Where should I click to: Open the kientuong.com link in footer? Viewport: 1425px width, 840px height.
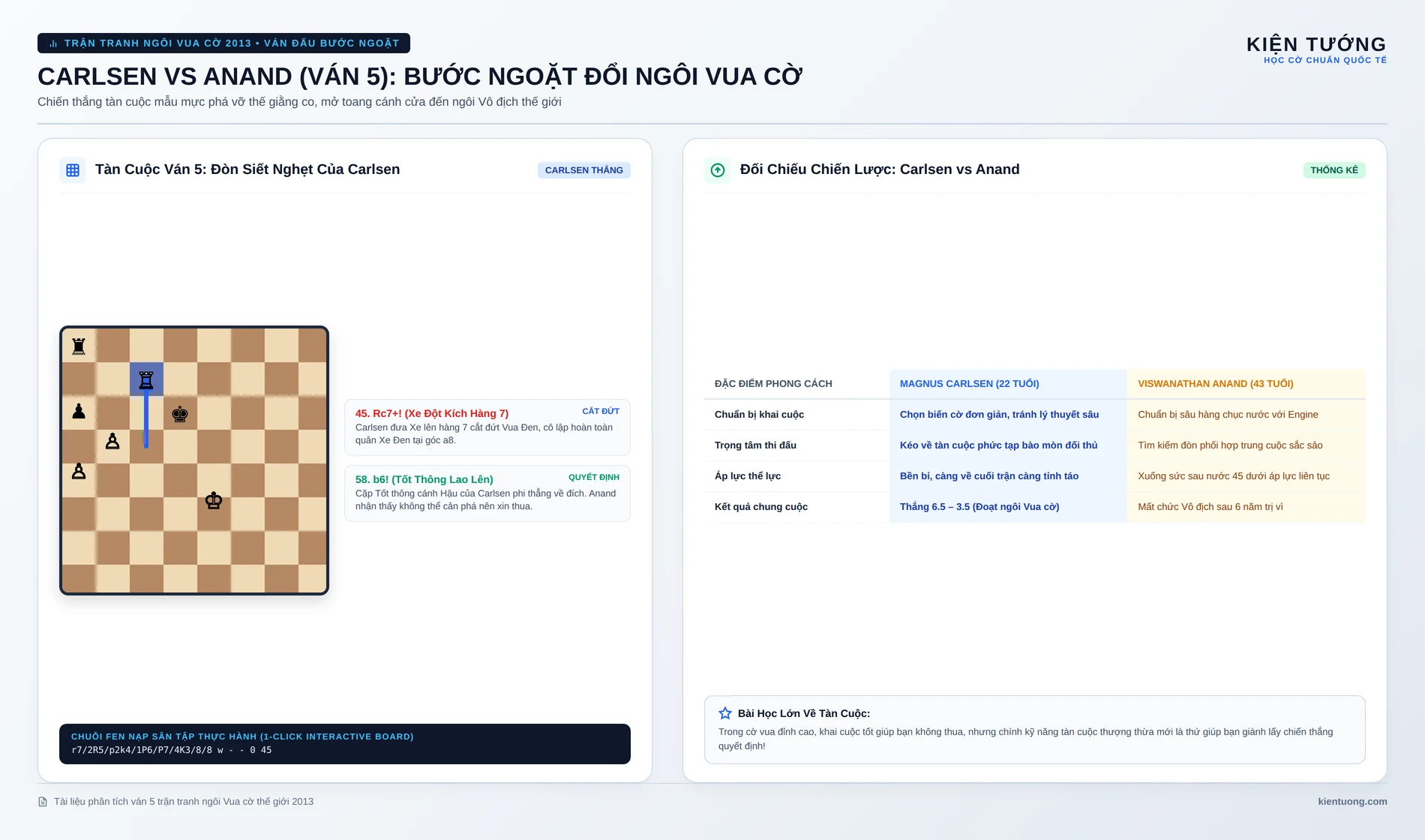1352,802
